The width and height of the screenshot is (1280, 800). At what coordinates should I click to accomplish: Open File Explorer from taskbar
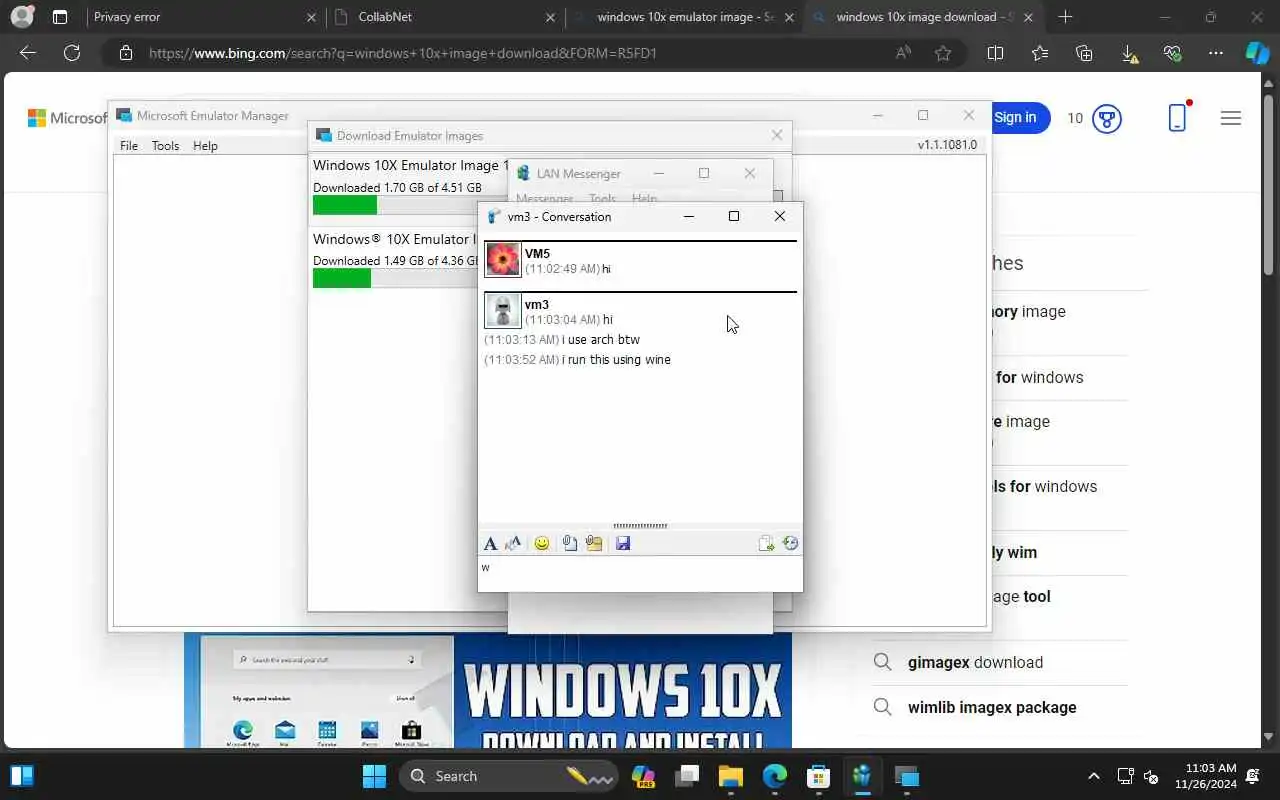pyautogui.click(x=731, y=776)
